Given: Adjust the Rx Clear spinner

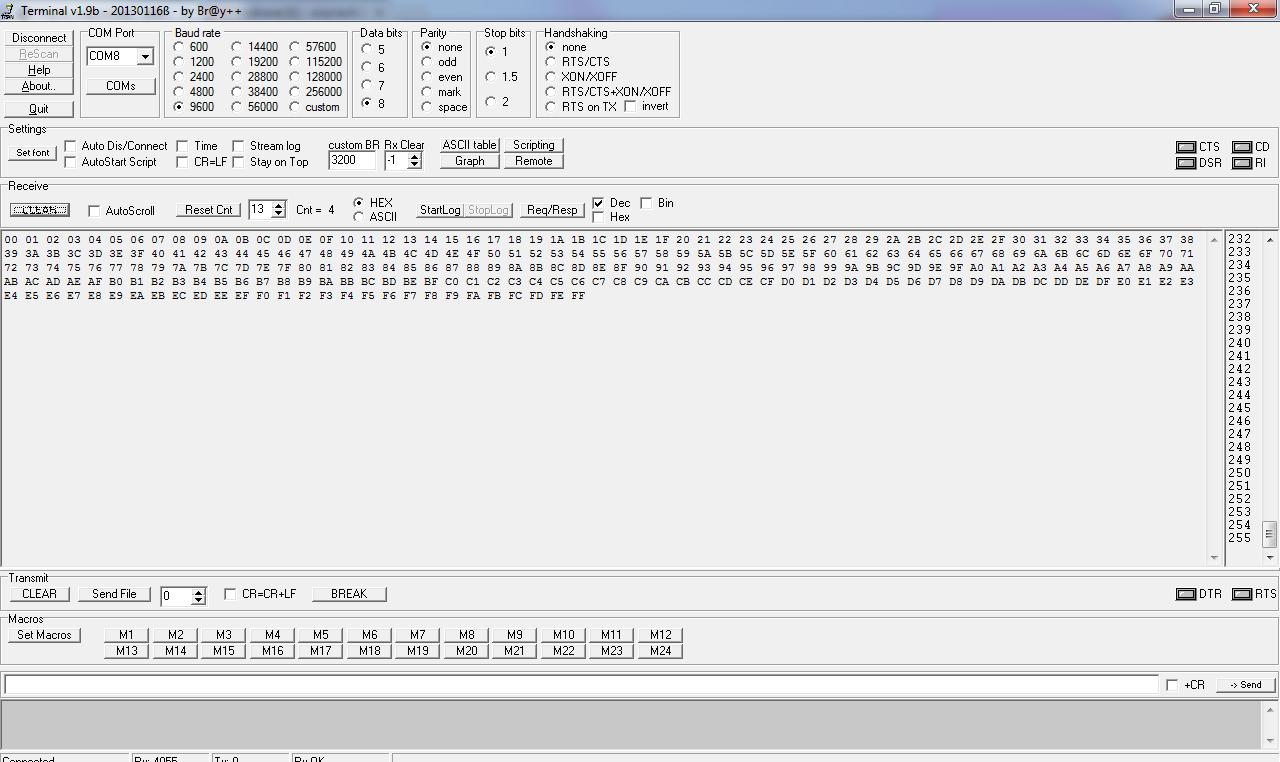Looking at the screenshot, I should click(414, 160).
